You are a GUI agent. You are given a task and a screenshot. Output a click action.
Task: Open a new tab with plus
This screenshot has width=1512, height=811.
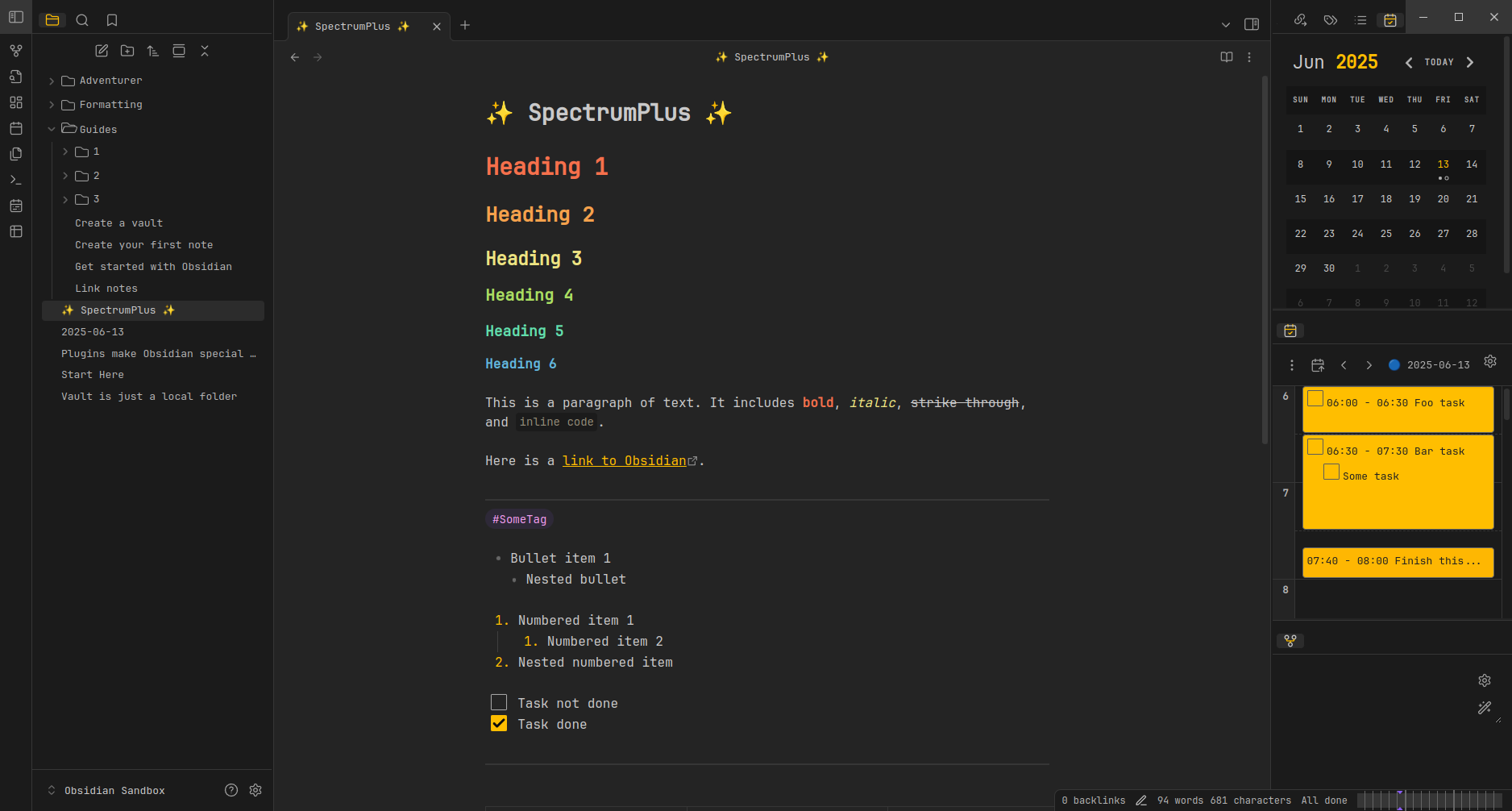click(465, 25)
